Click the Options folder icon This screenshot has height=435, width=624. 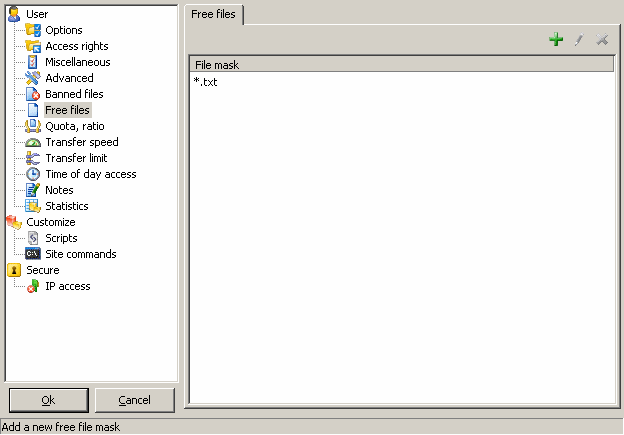point(33,30)
